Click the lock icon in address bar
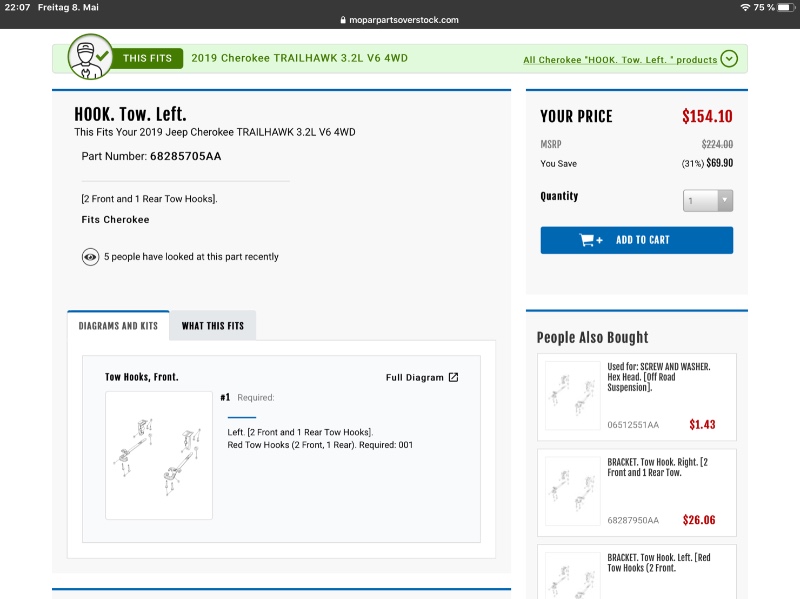800x599 pixels. pos(343,20)
